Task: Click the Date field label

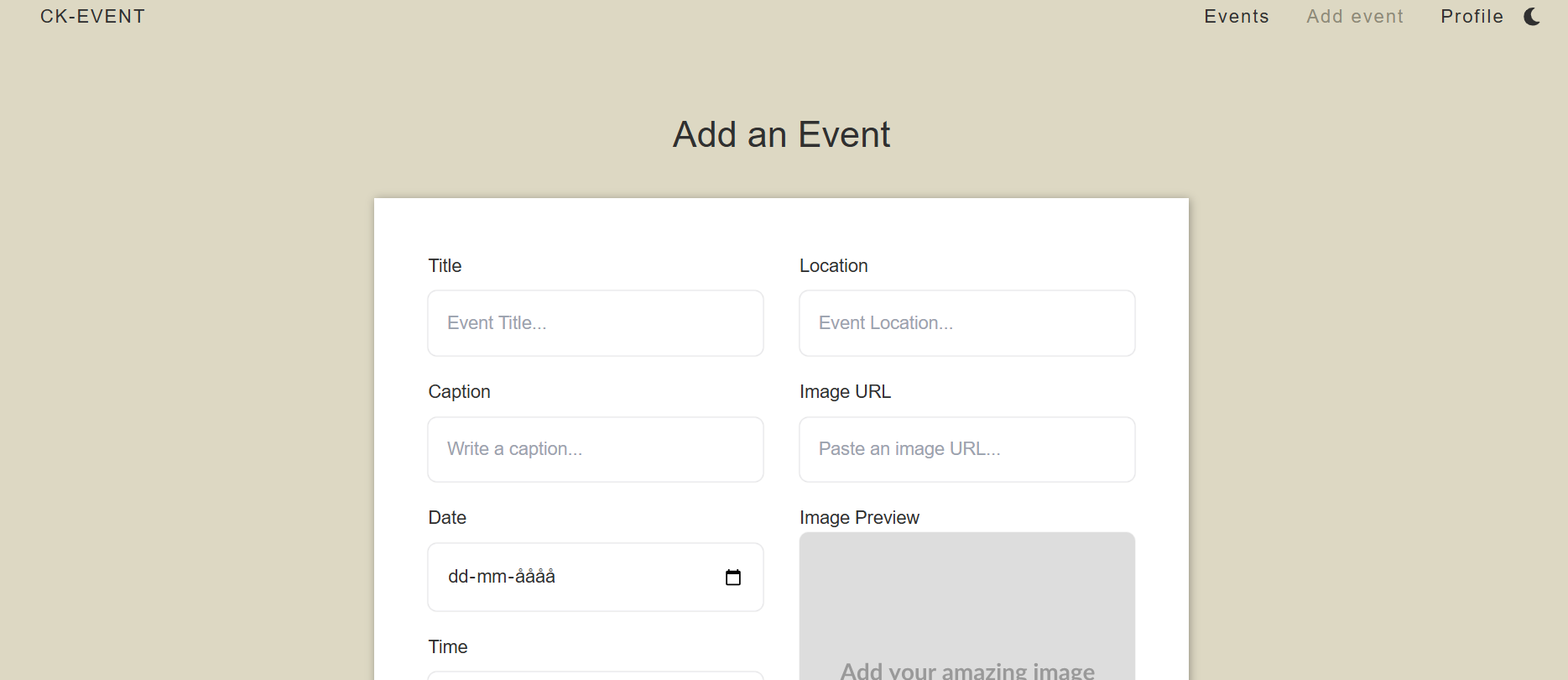Action: pyautogui.click(x=447, y=518)
